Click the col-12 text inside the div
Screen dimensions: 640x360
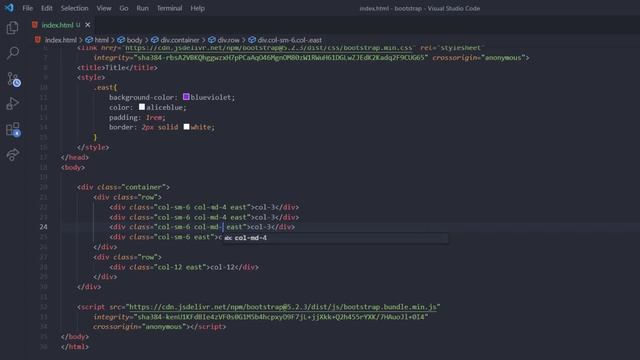(x=222, y=267)
